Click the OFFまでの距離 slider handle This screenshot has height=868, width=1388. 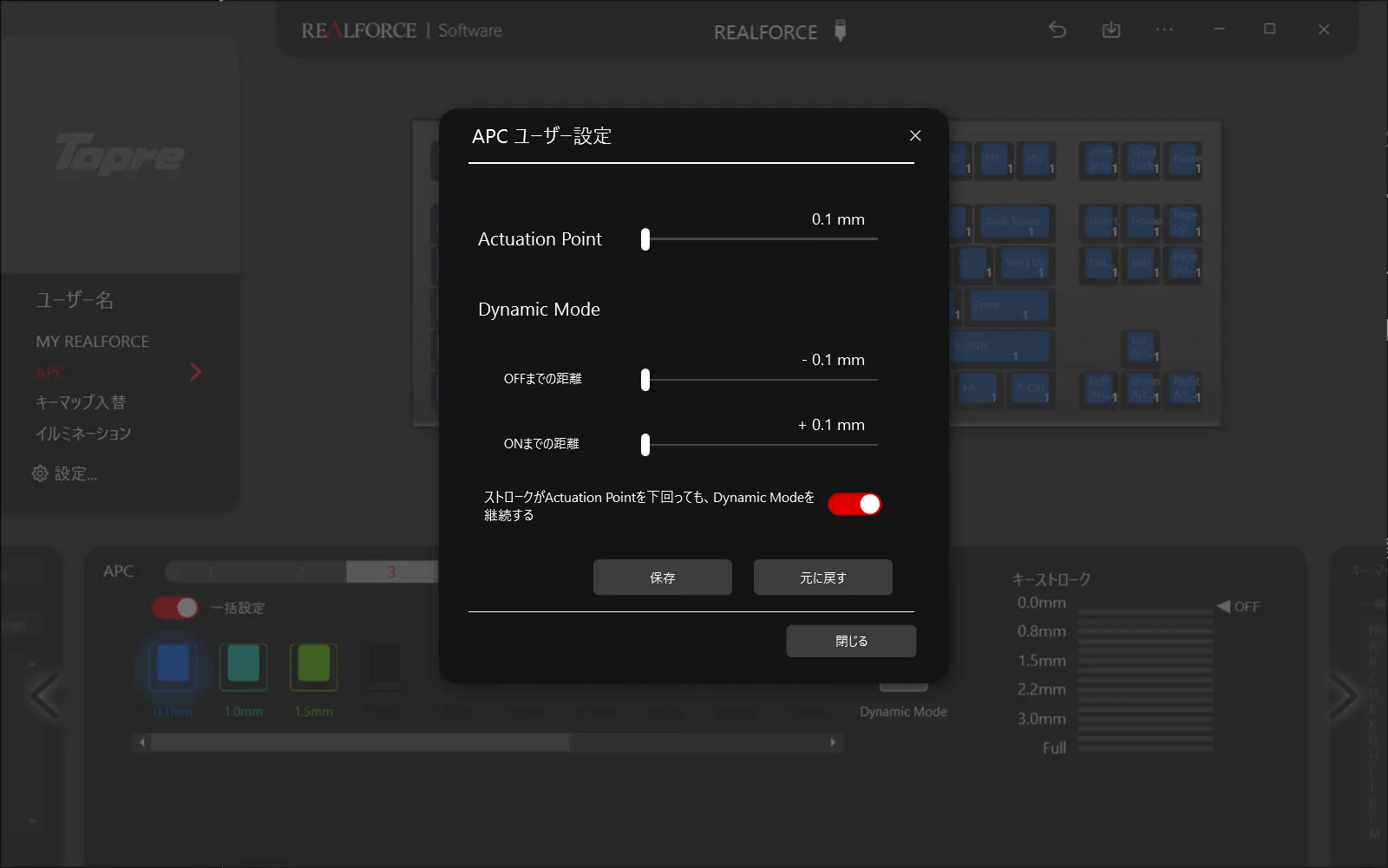(x=645, y=380)
